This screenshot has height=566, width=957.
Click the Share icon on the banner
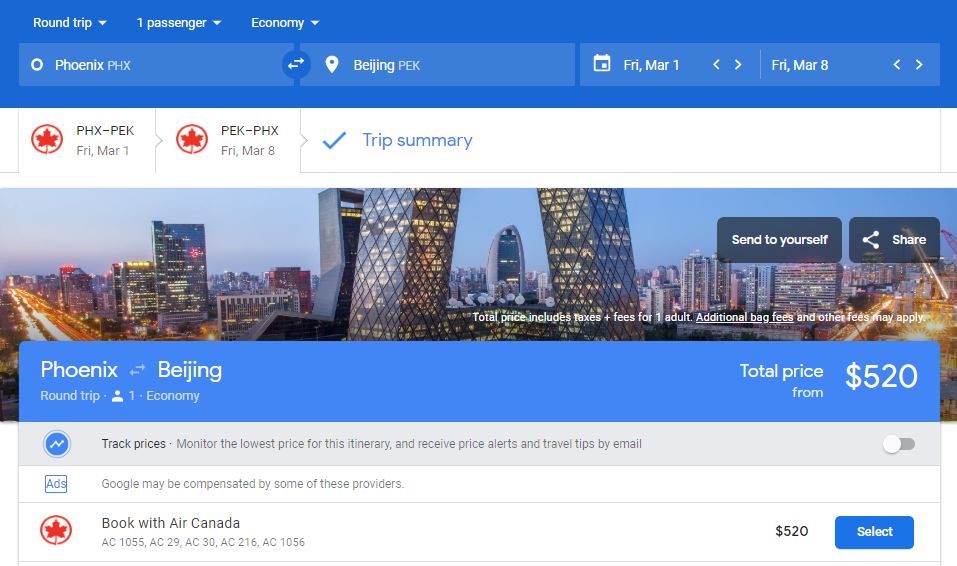871,240
